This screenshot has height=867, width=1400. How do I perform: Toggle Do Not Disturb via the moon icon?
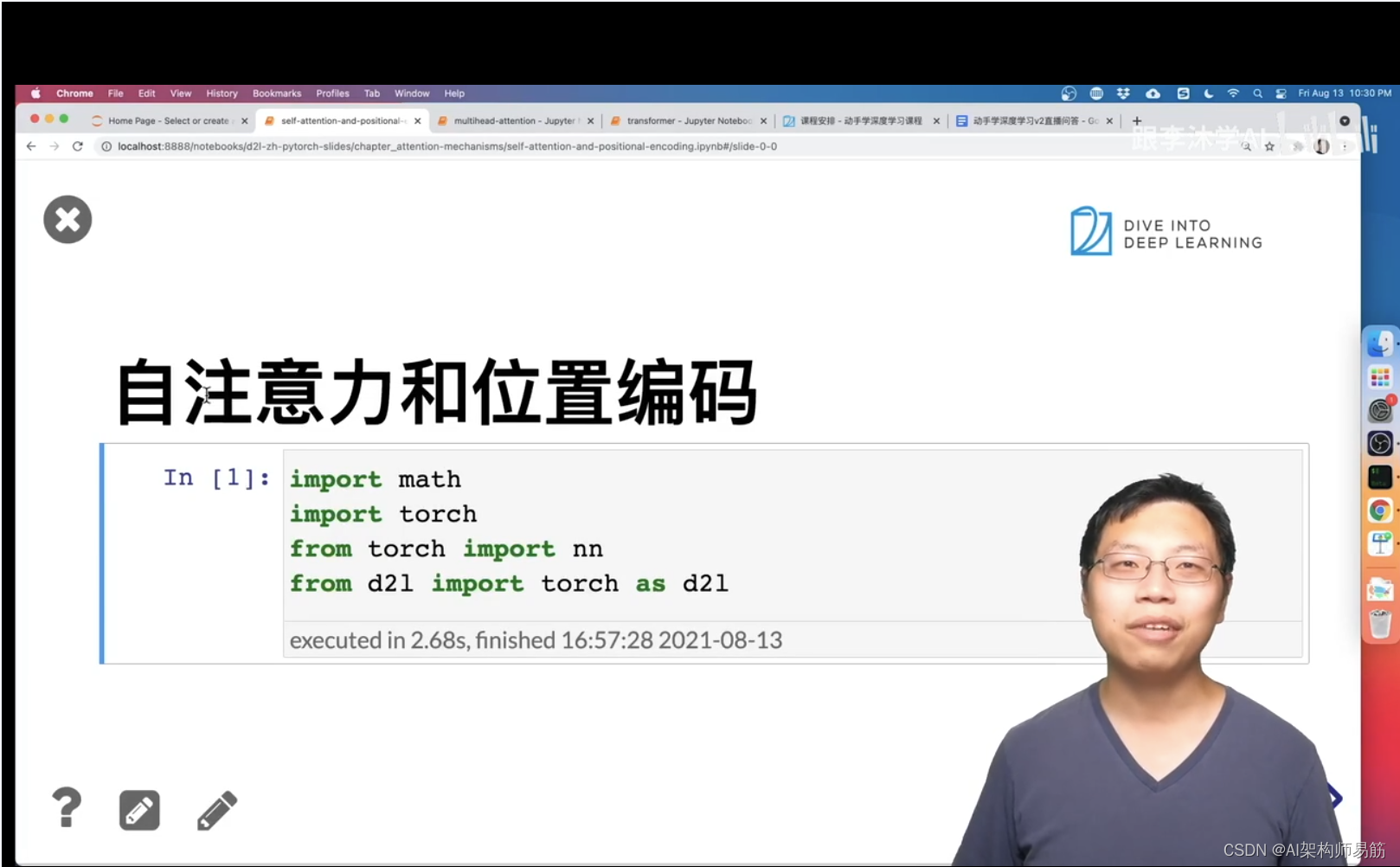coord(1209,93)
